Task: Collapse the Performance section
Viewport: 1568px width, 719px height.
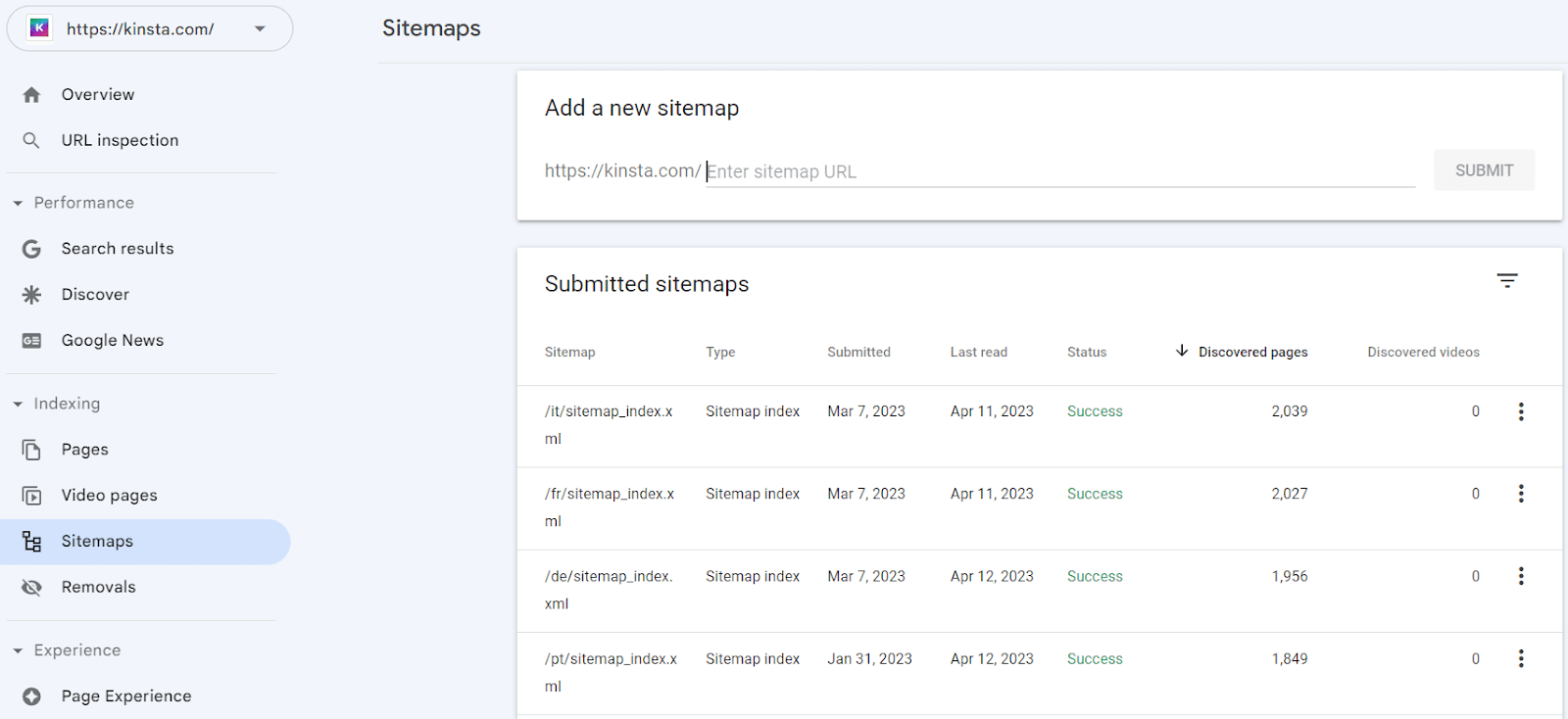Action: pos(18,203)
